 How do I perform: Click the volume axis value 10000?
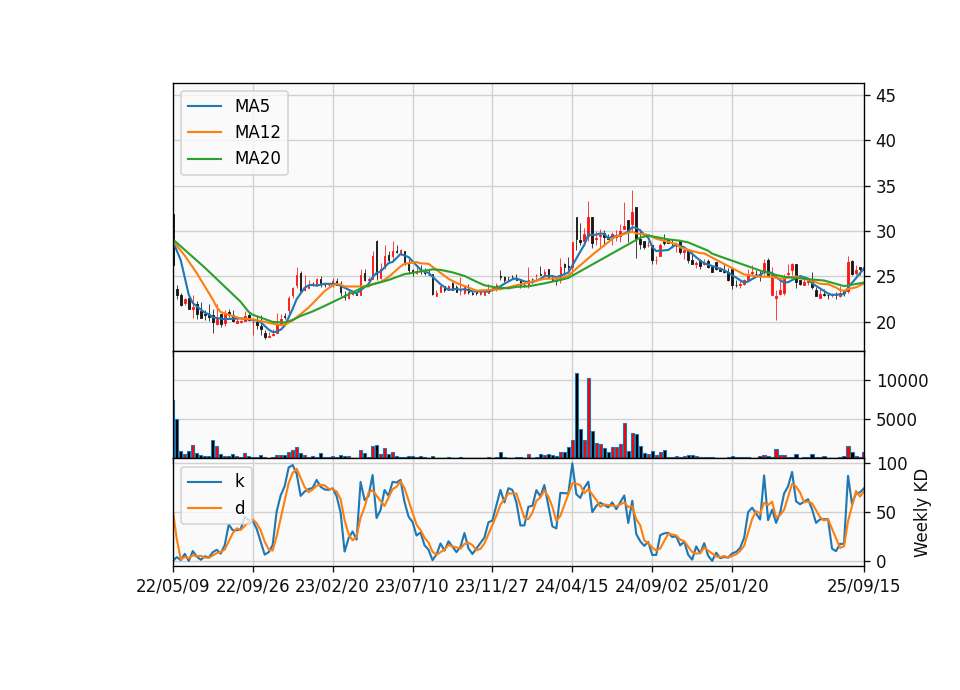point(902,381)
